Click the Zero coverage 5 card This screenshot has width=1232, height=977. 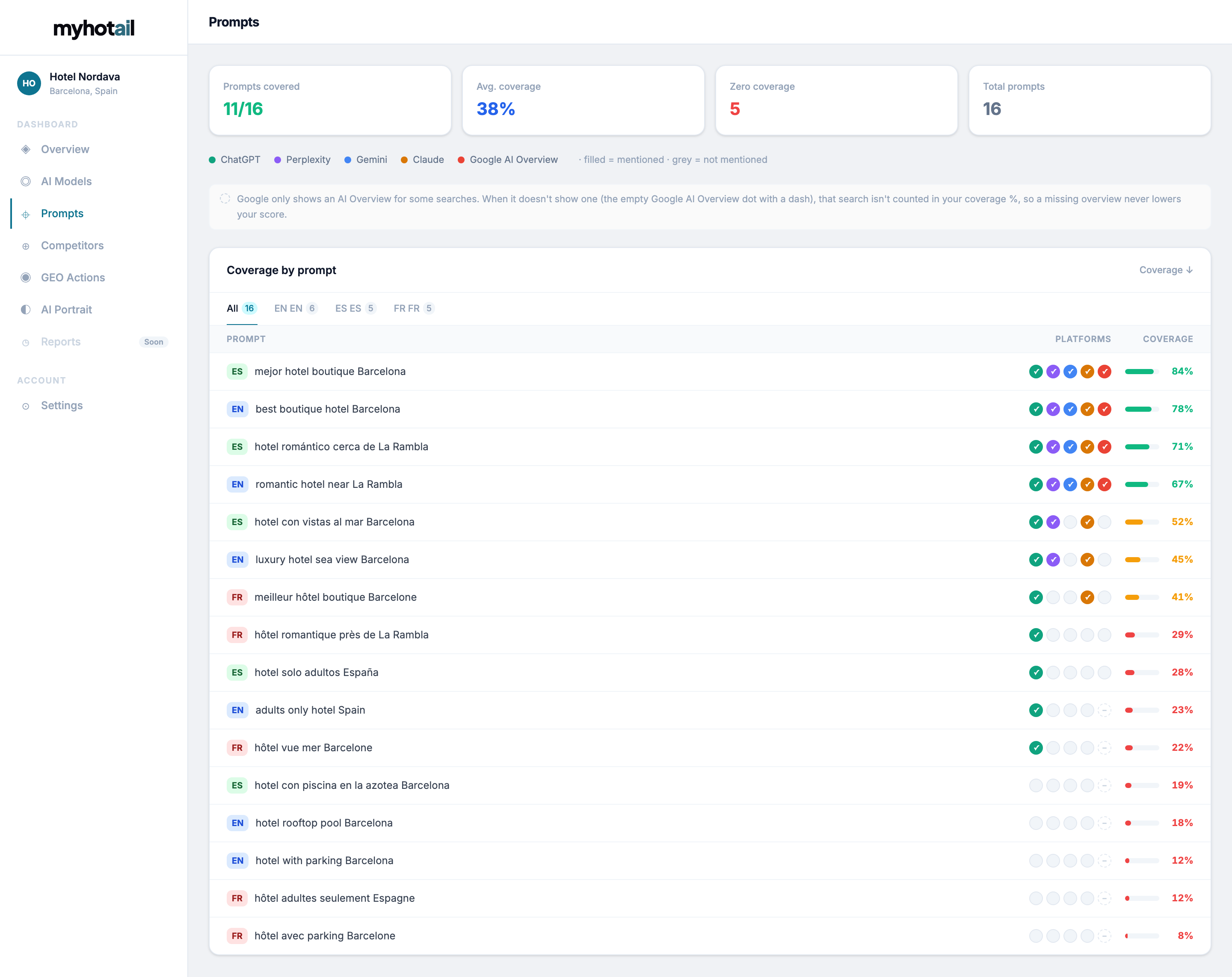[x=837, y=100]
